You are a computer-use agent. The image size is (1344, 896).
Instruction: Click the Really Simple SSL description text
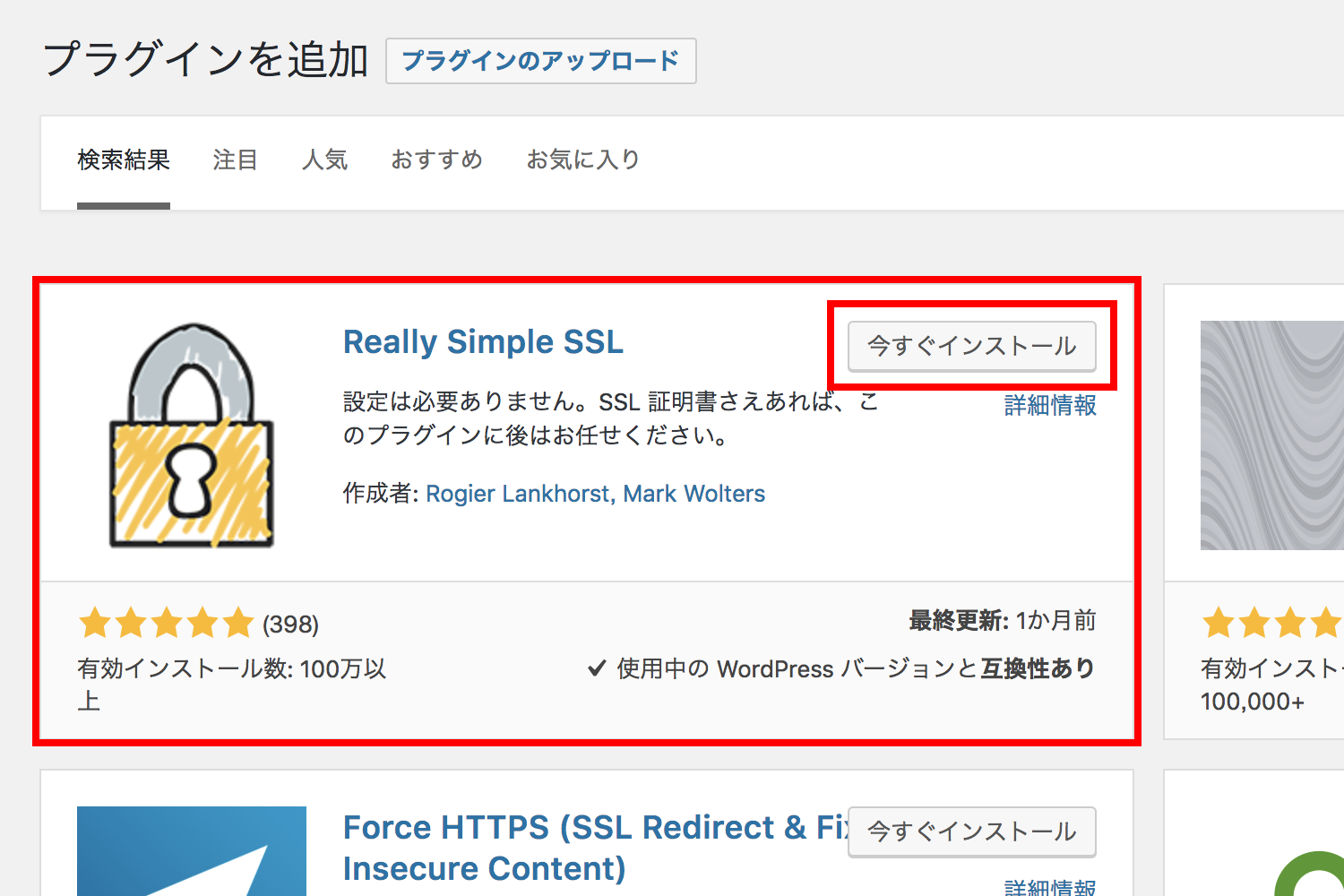[x=611, y=418]
